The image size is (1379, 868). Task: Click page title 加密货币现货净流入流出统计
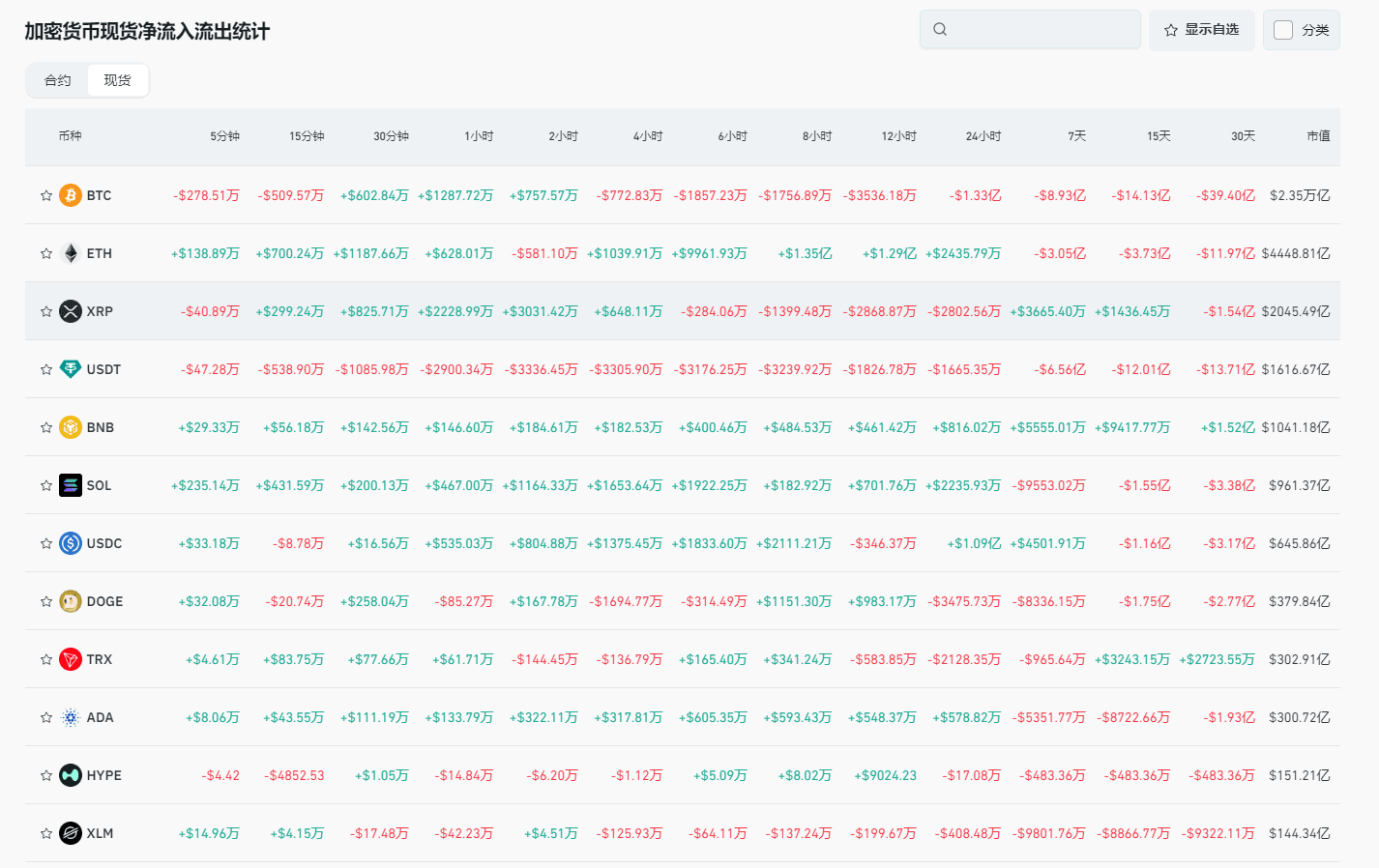(x=147, y=31)
